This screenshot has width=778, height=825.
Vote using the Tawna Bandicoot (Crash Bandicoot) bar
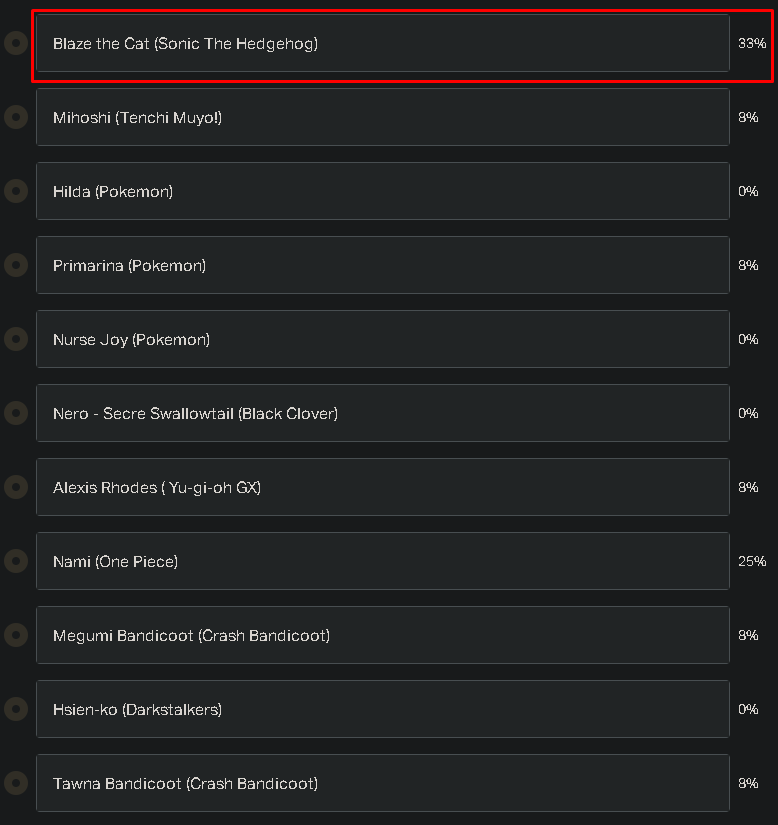382,783
